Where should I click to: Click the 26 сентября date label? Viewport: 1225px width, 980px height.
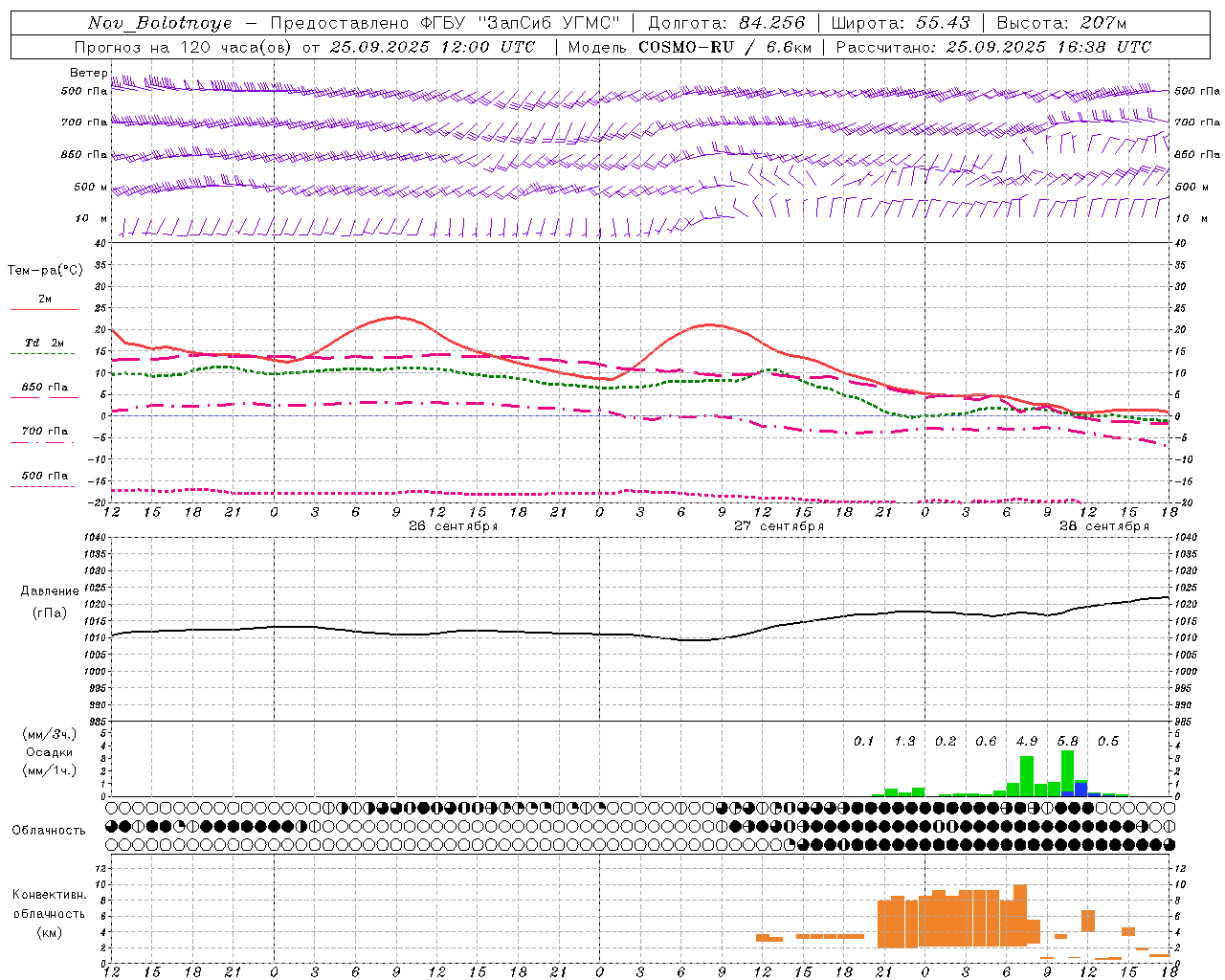[454, 526]
